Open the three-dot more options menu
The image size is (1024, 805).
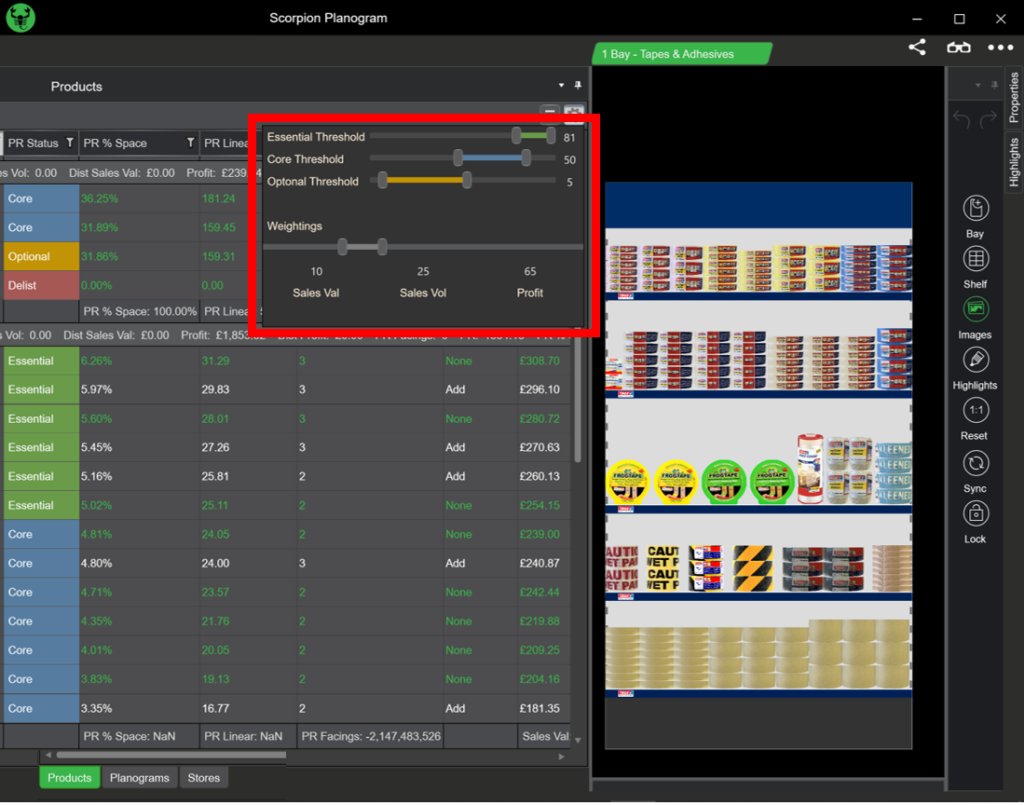[1000, 47]
